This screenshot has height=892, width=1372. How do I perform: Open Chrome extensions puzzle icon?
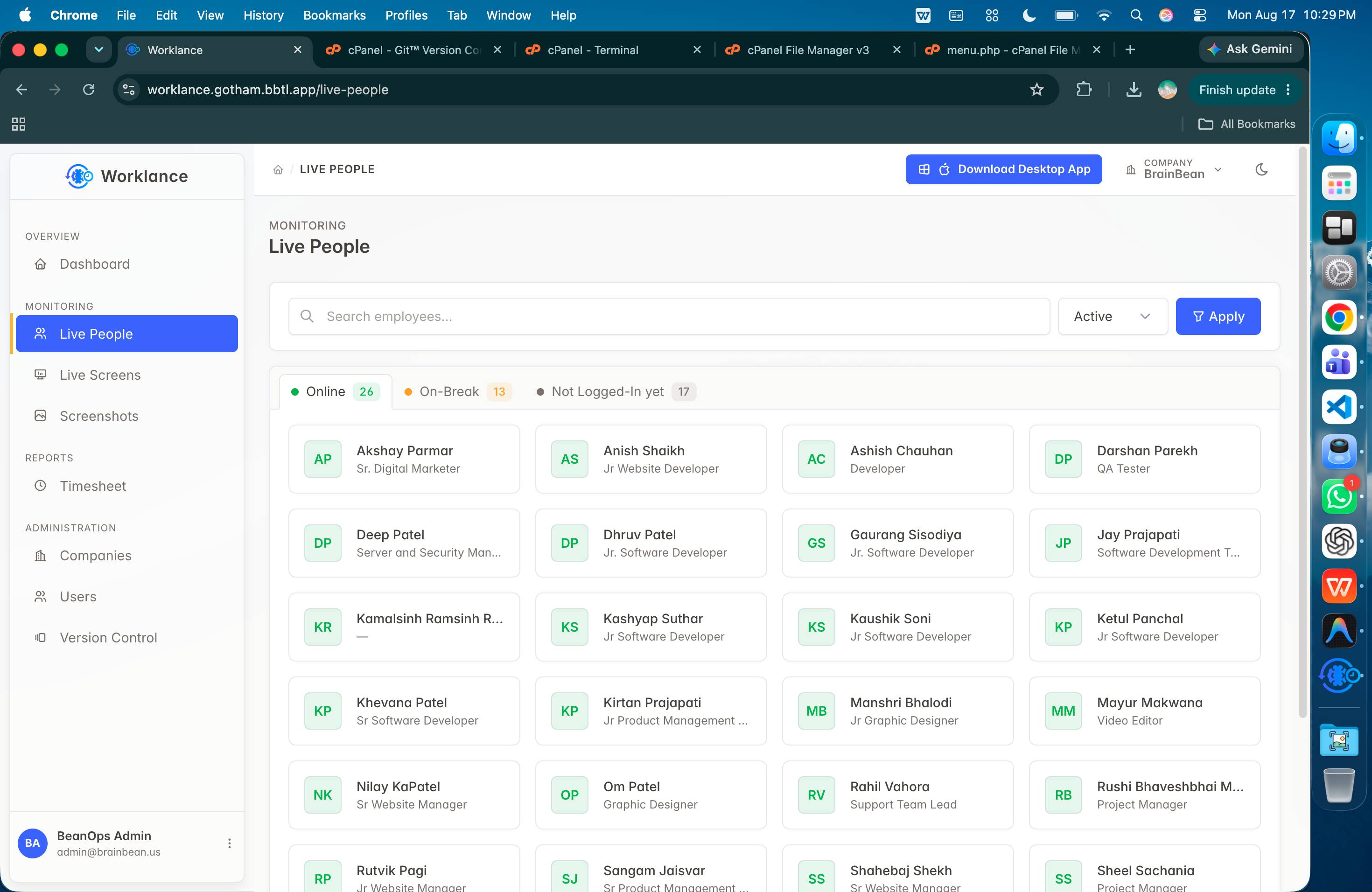[1084, 90]
